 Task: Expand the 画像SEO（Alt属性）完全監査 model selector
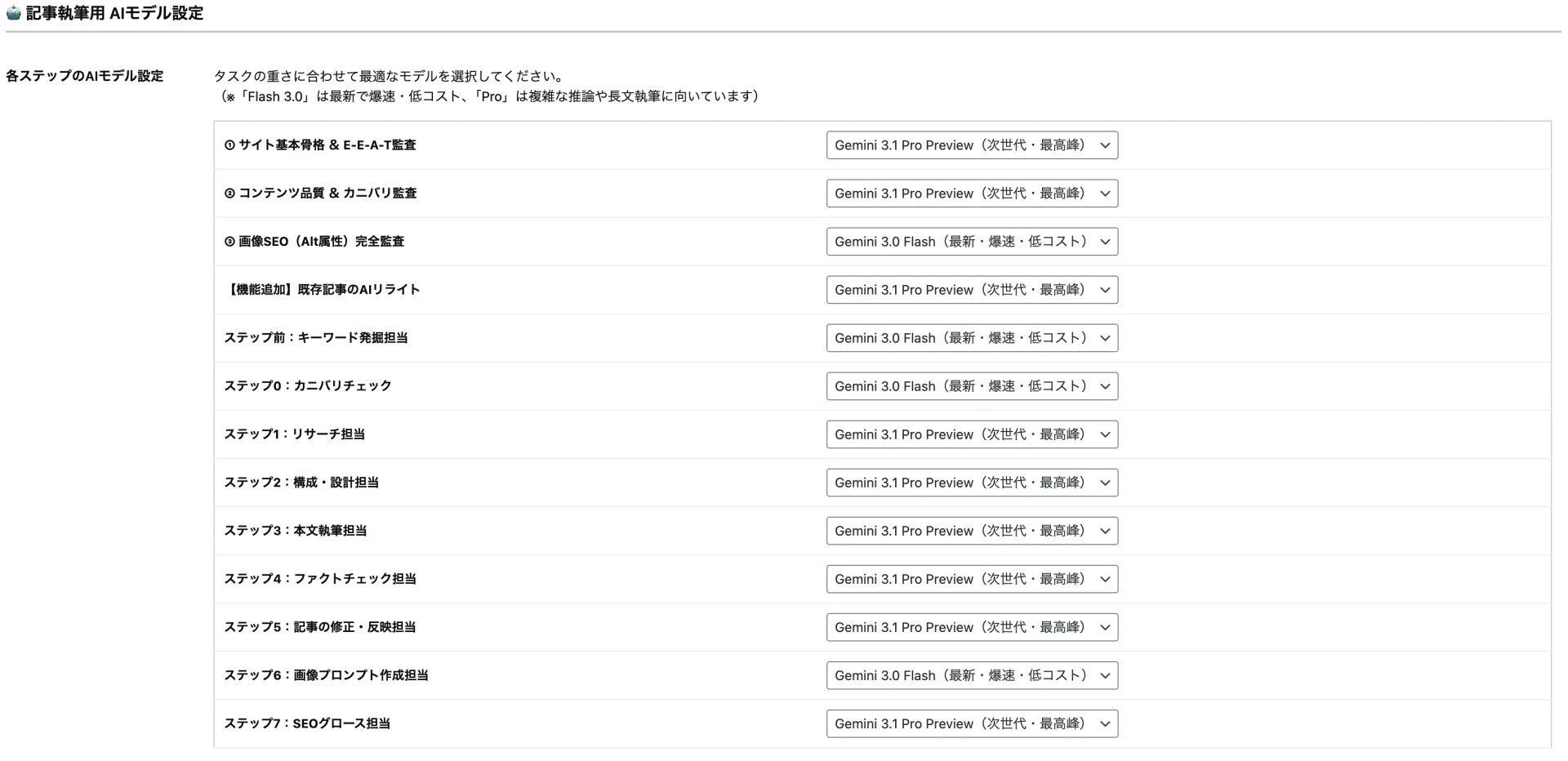coord(971,242)
